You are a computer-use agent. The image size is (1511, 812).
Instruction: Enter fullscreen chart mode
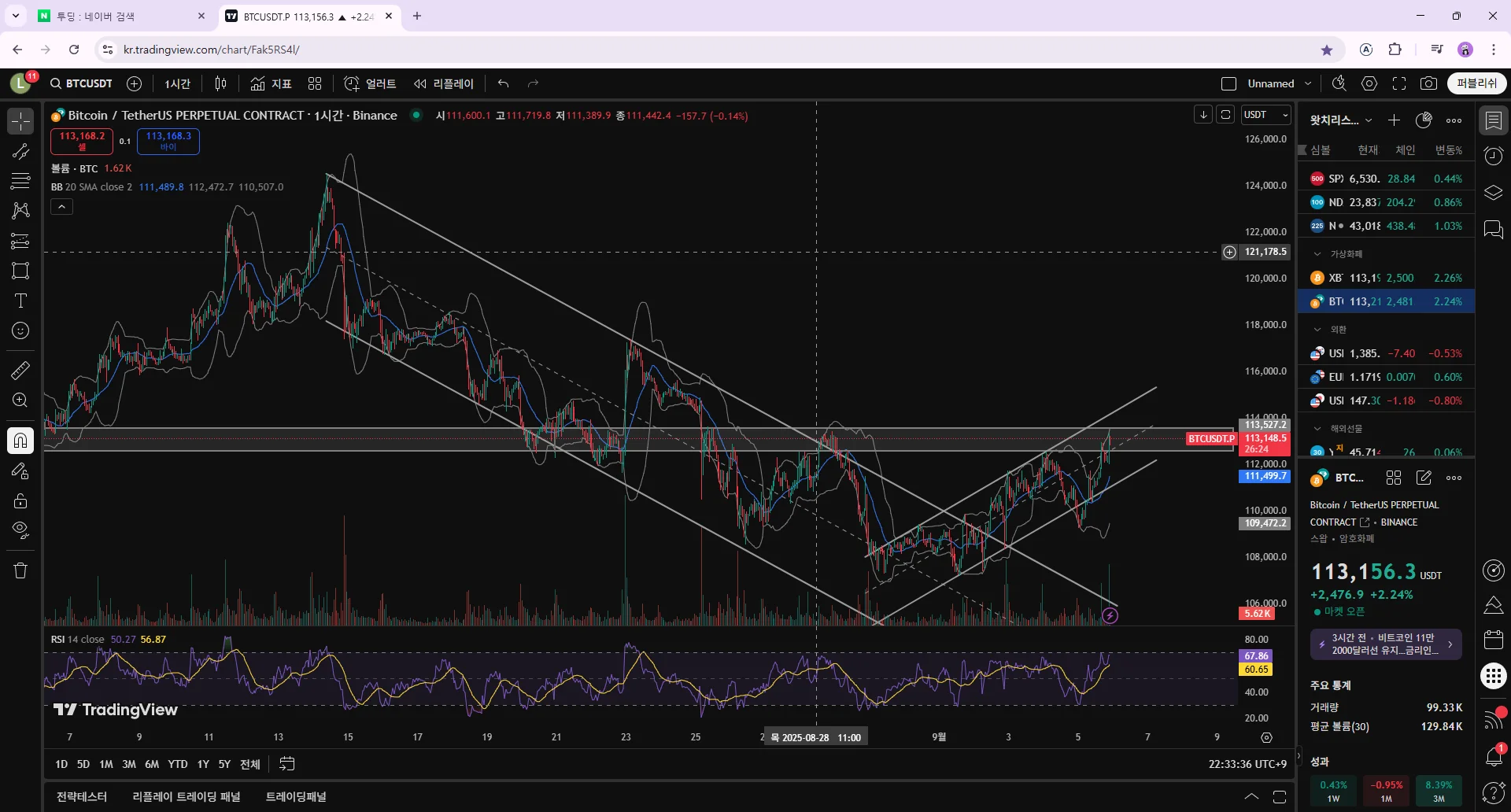[x=1399, y=83]
